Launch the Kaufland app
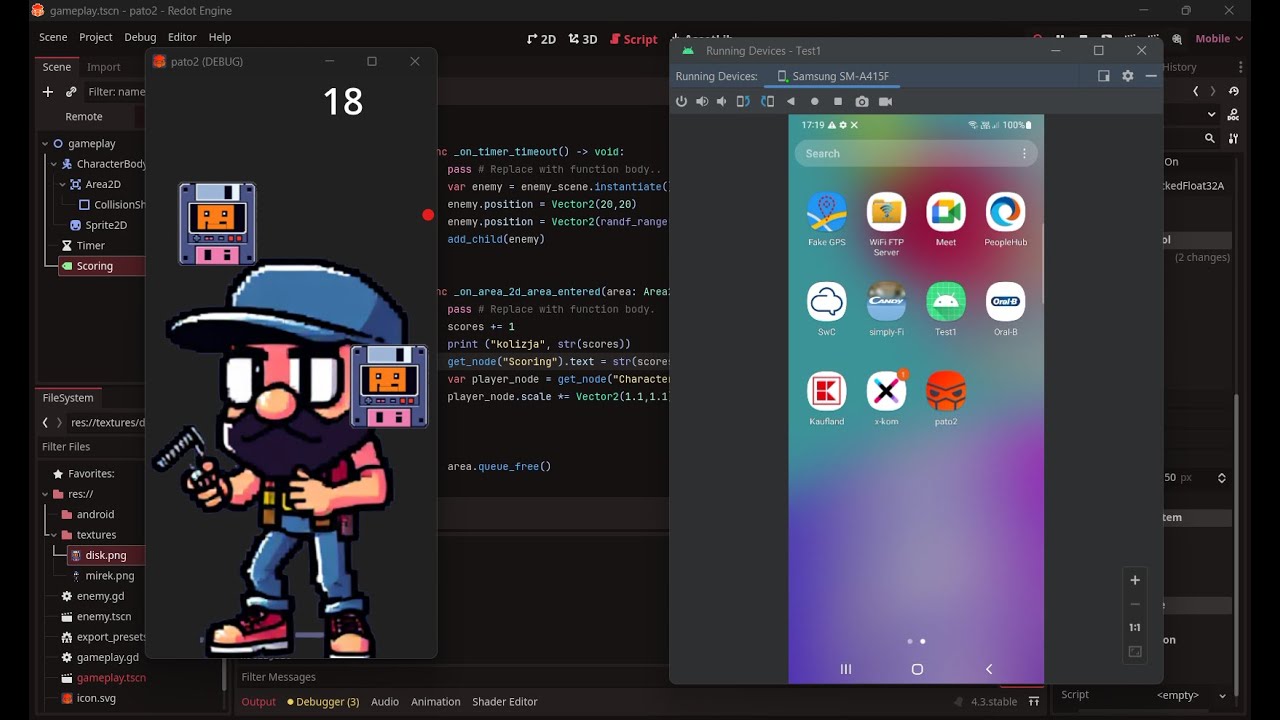Image resolution: width=1280 pixels, height=720 pixels. (x=827, y=399)
